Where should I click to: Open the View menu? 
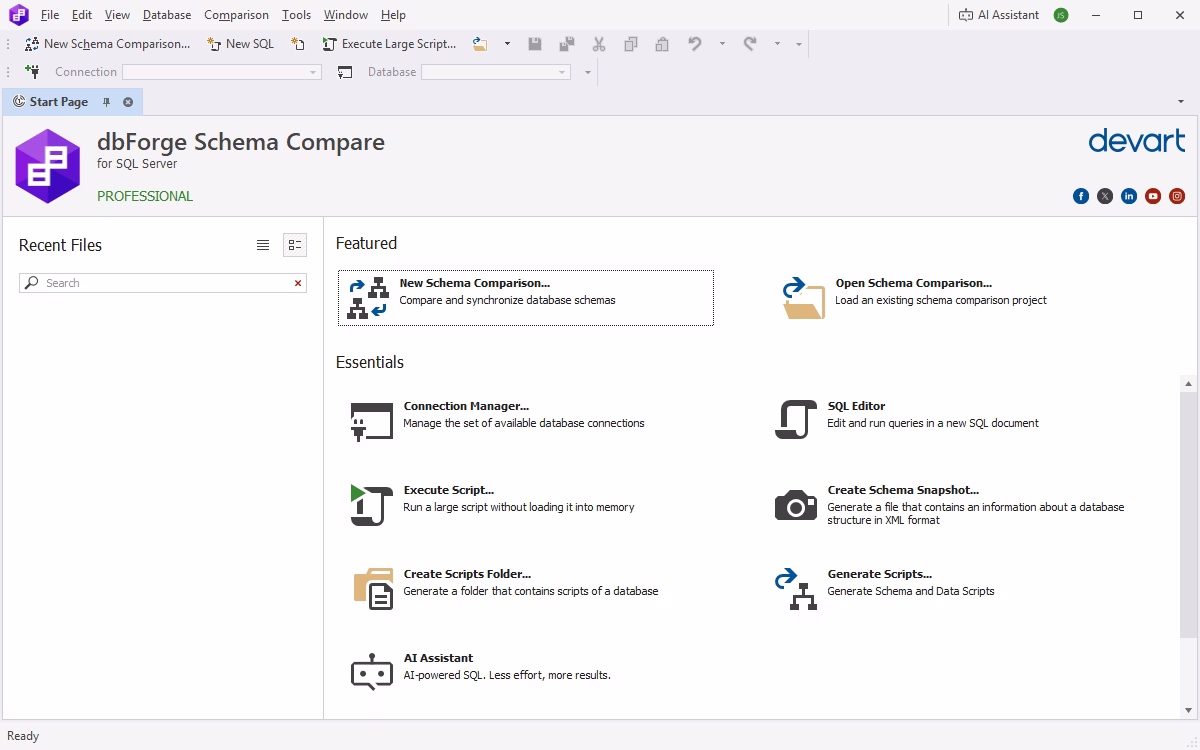[117, 15]
